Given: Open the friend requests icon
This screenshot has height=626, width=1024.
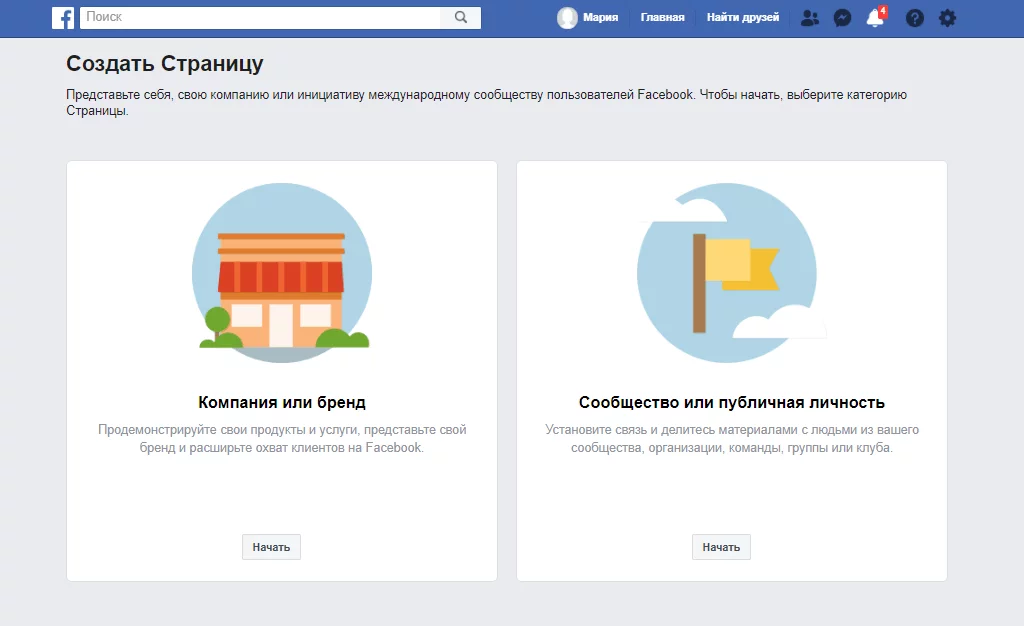Looking at the screenshot, I should pos(810,18).
